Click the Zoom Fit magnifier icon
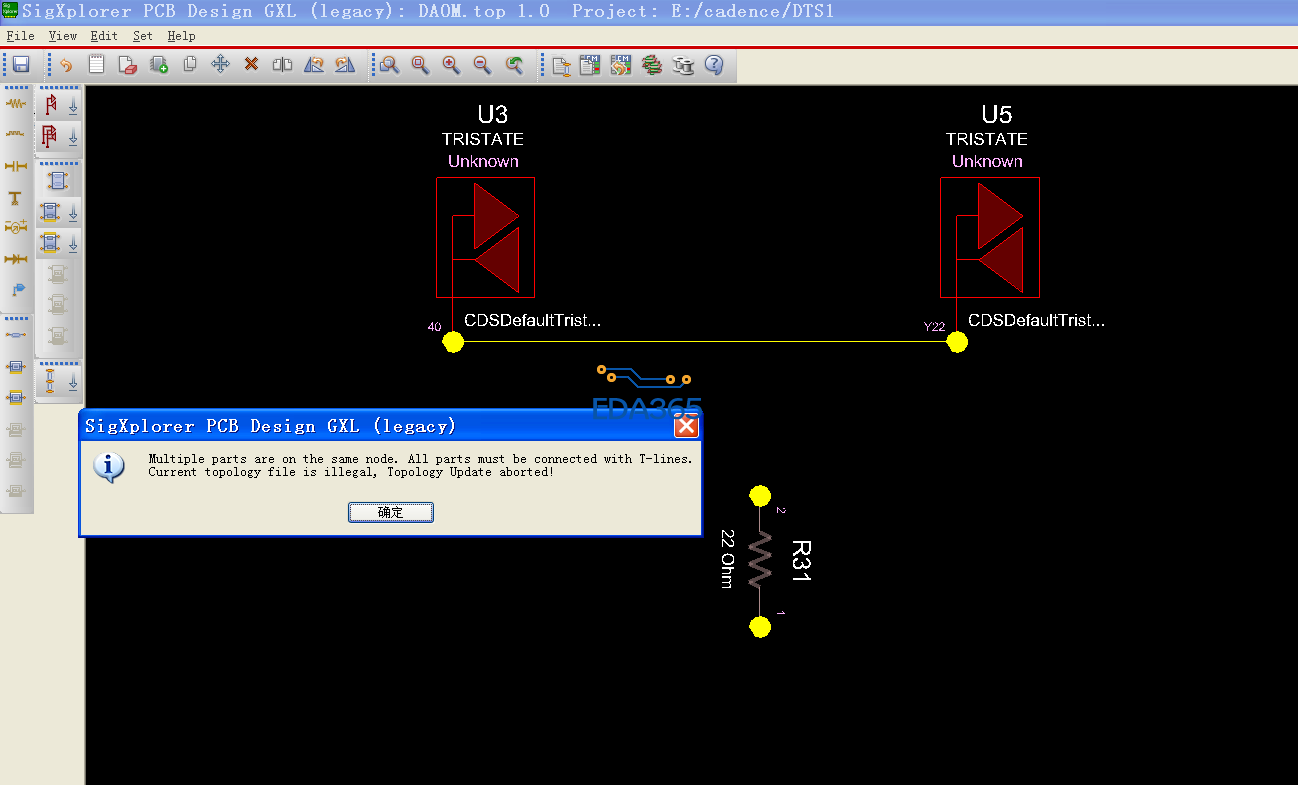 coord(420,65)
